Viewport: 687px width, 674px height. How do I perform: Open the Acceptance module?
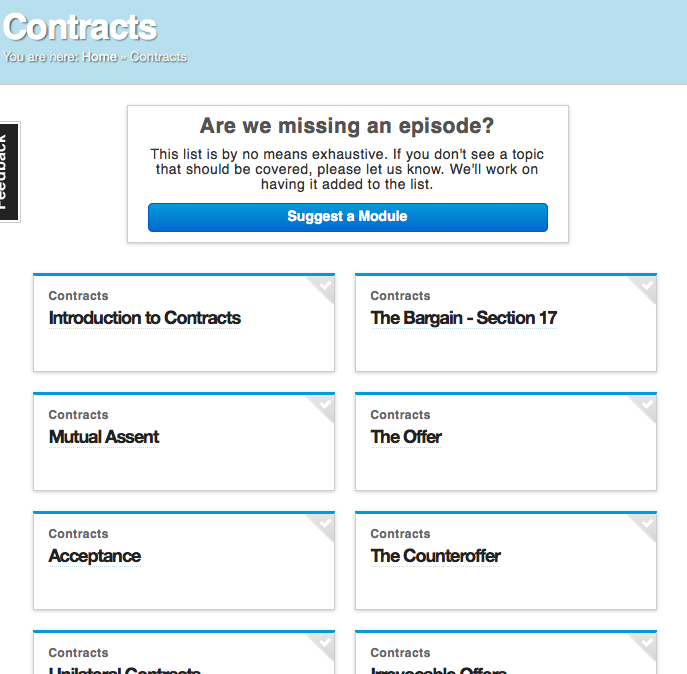(x=95, y=556)
